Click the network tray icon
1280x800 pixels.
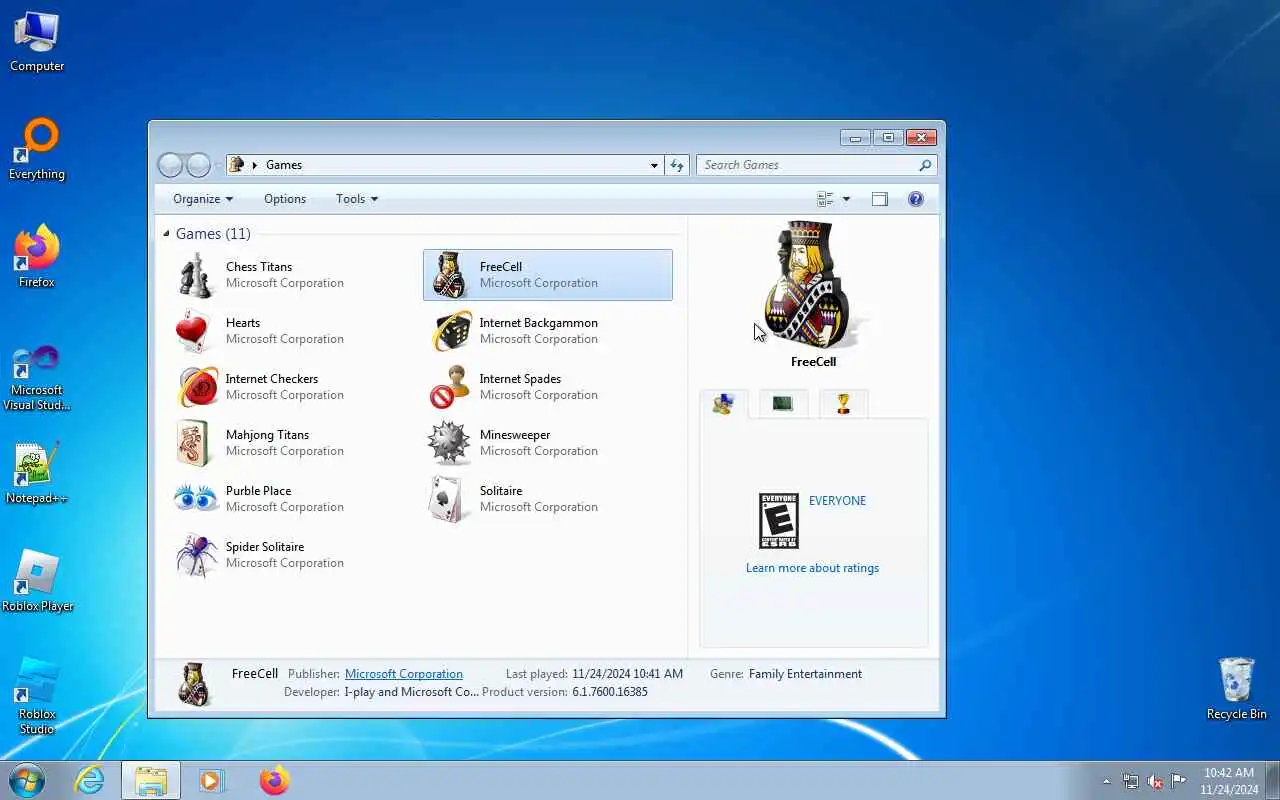(x=1131, y=781)
